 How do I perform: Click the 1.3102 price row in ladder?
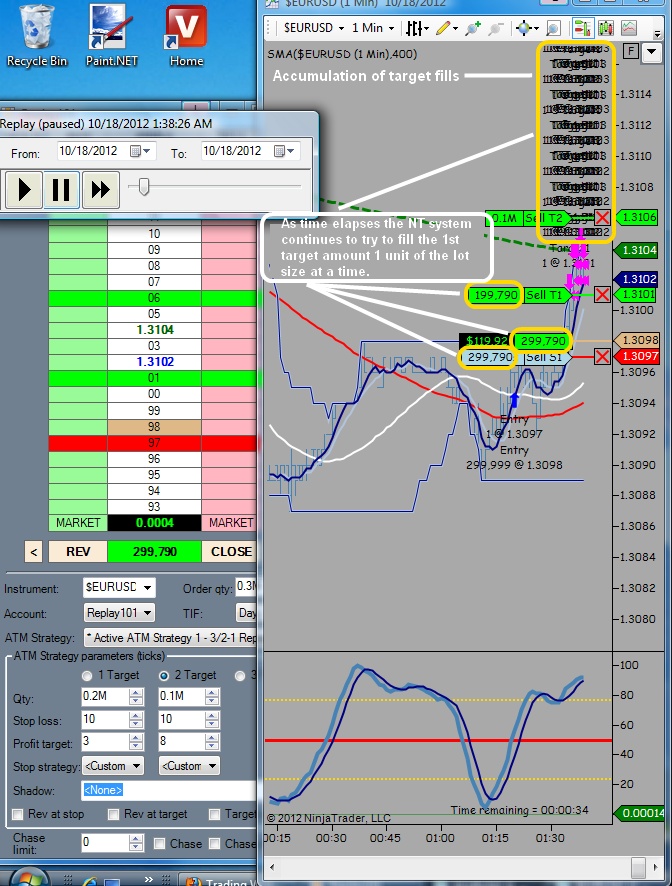pos(154,362)
